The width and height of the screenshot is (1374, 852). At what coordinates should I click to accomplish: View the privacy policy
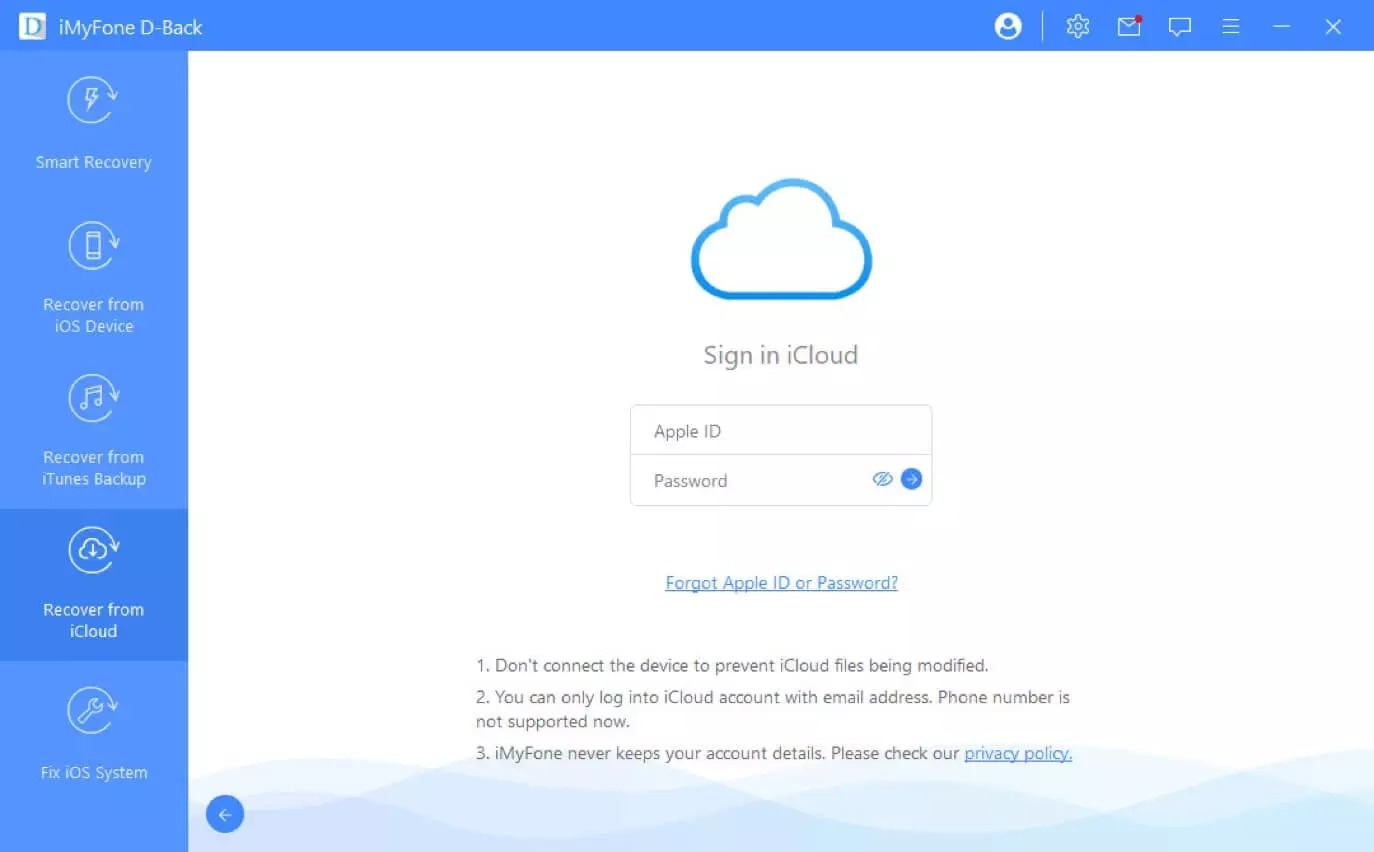point(1017,753)
